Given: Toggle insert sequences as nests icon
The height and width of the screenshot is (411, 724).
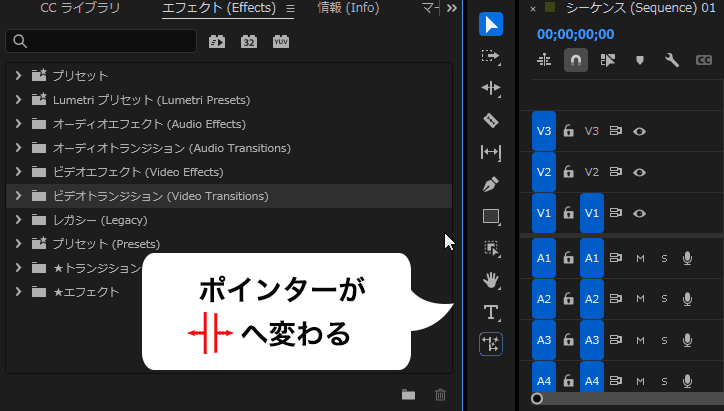Looking at the screenshot, I should 544,60.
